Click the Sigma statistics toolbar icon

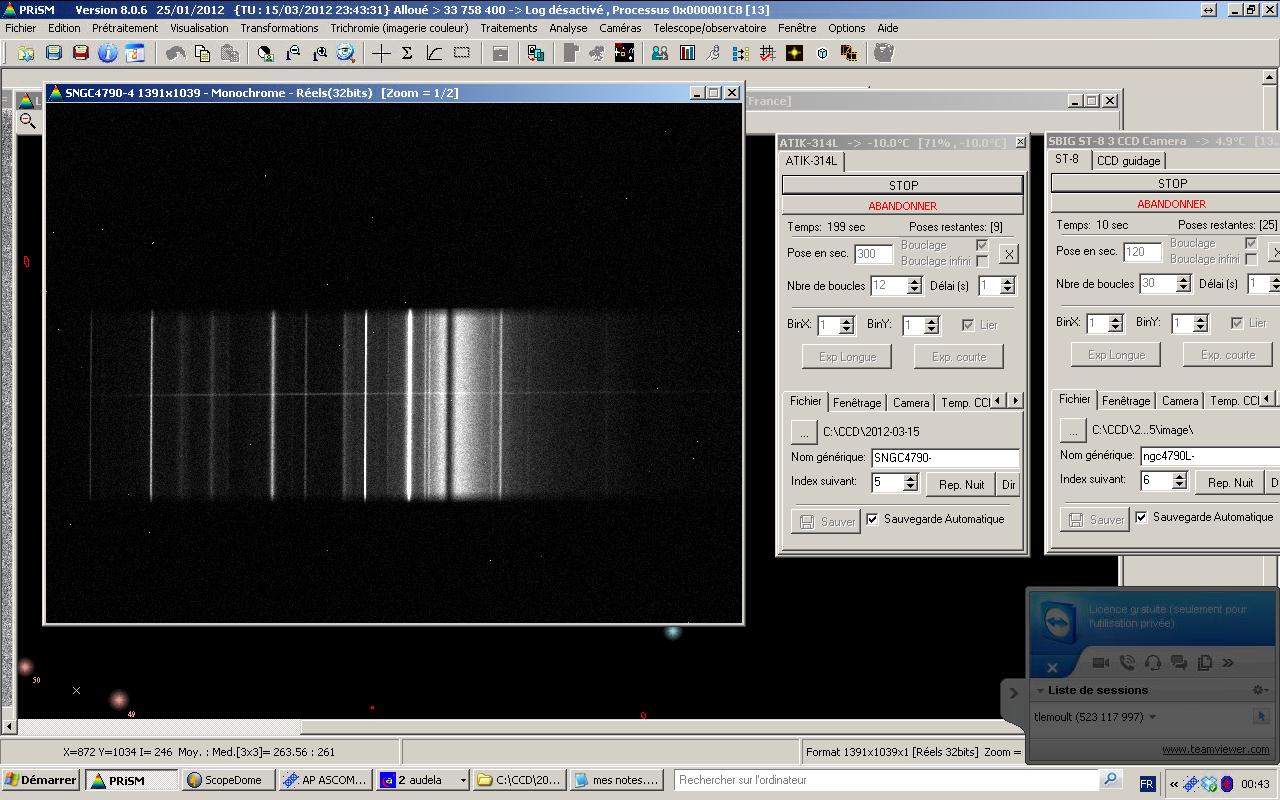pos(407,53)
